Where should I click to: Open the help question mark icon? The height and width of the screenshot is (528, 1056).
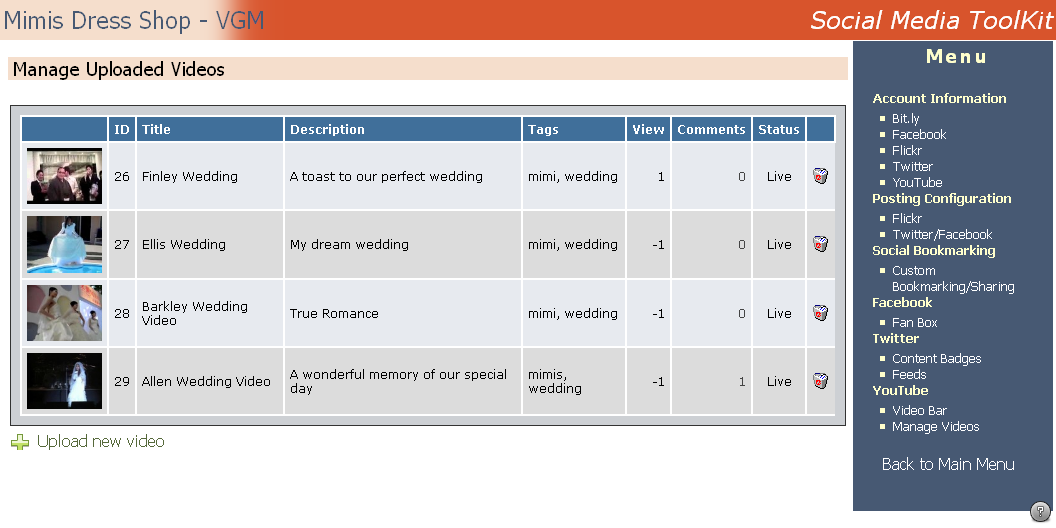[1039, 511]
